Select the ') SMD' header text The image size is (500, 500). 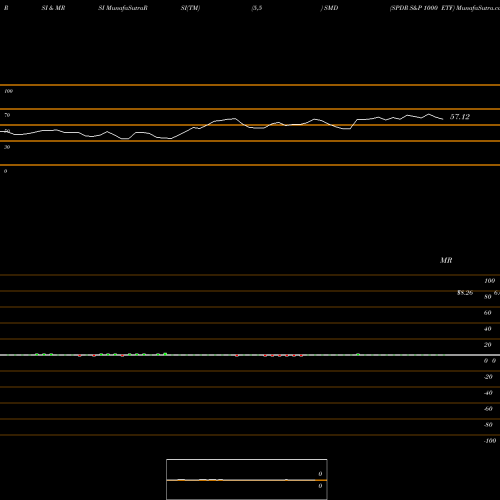pyautogui.click(x=329, y=8)
